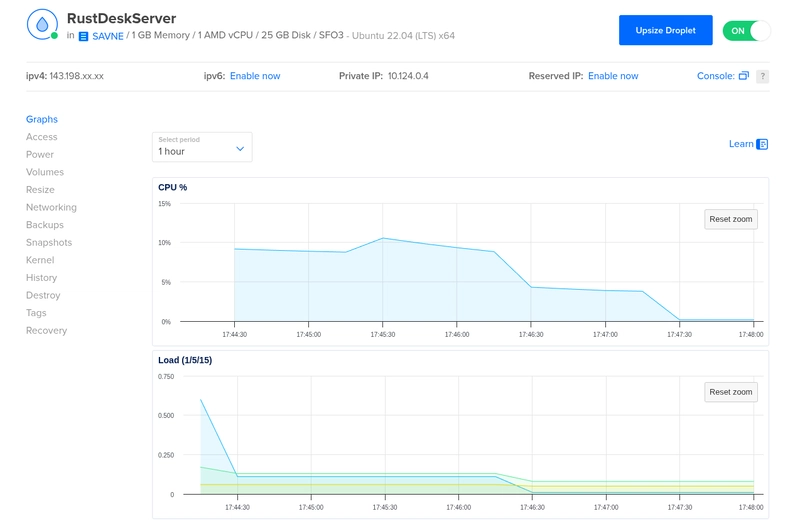Screen dimensions: 800x521
Task: Click the question mark help icon
Action: 762,76
